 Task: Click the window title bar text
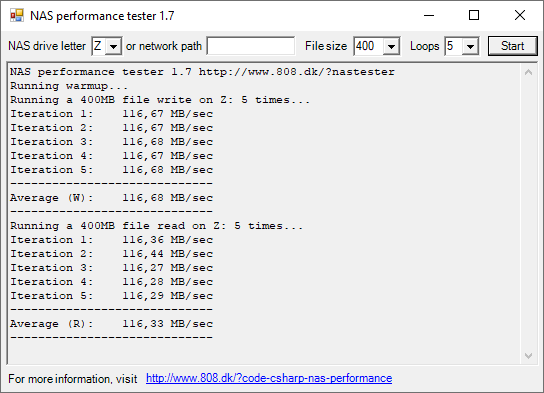pos(102,16)
